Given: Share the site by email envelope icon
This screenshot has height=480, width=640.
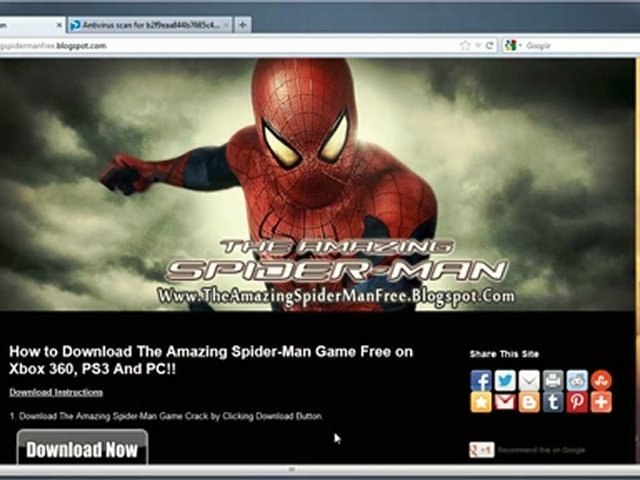Looking at the screenshot, I should (x=529, y=380).
